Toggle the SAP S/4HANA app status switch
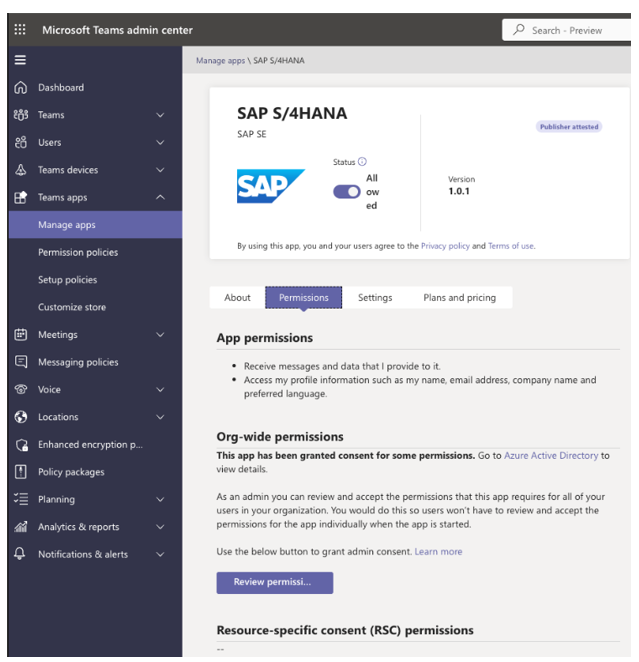The image size is (639, 662). pyautogui.click(x=347, y=192)
